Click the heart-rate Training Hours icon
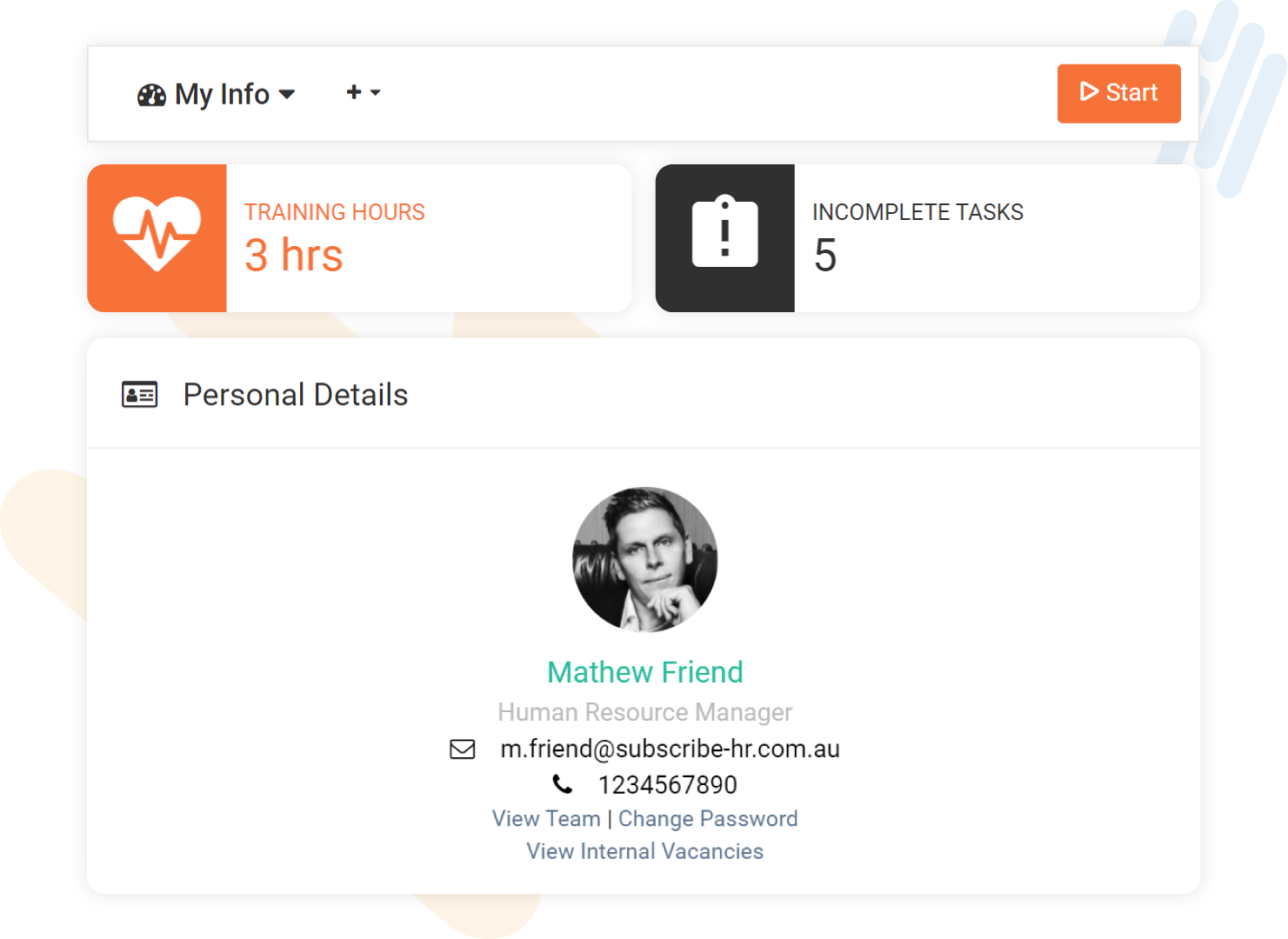 (x=156, y=233)
